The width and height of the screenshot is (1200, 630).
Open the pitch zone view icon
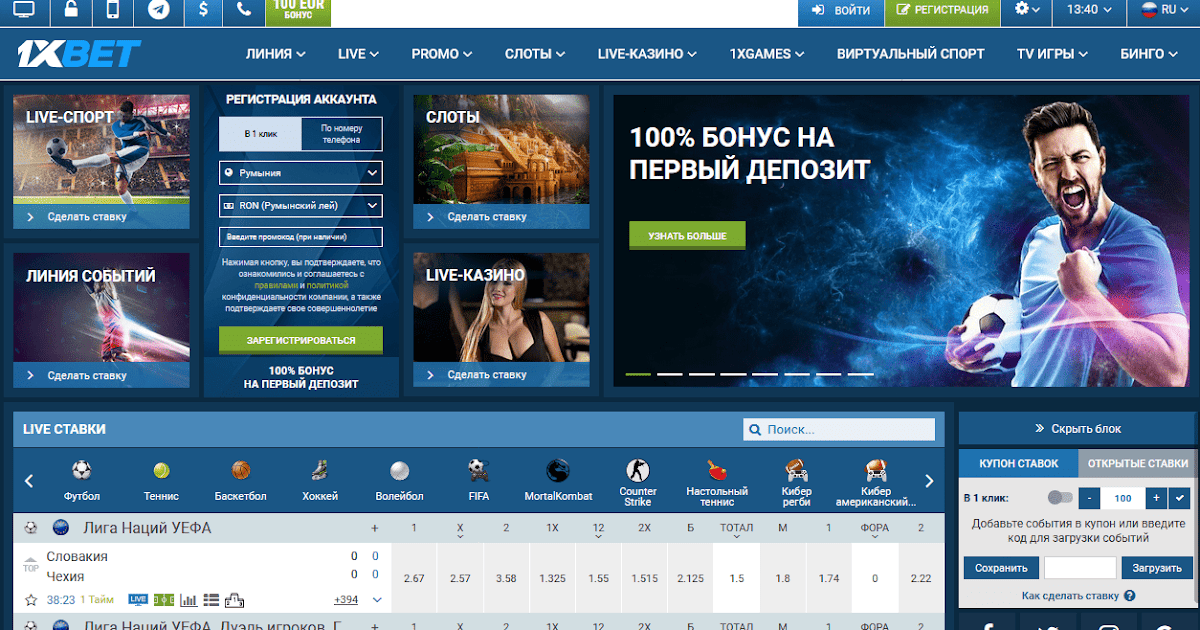tap(163, 600)
